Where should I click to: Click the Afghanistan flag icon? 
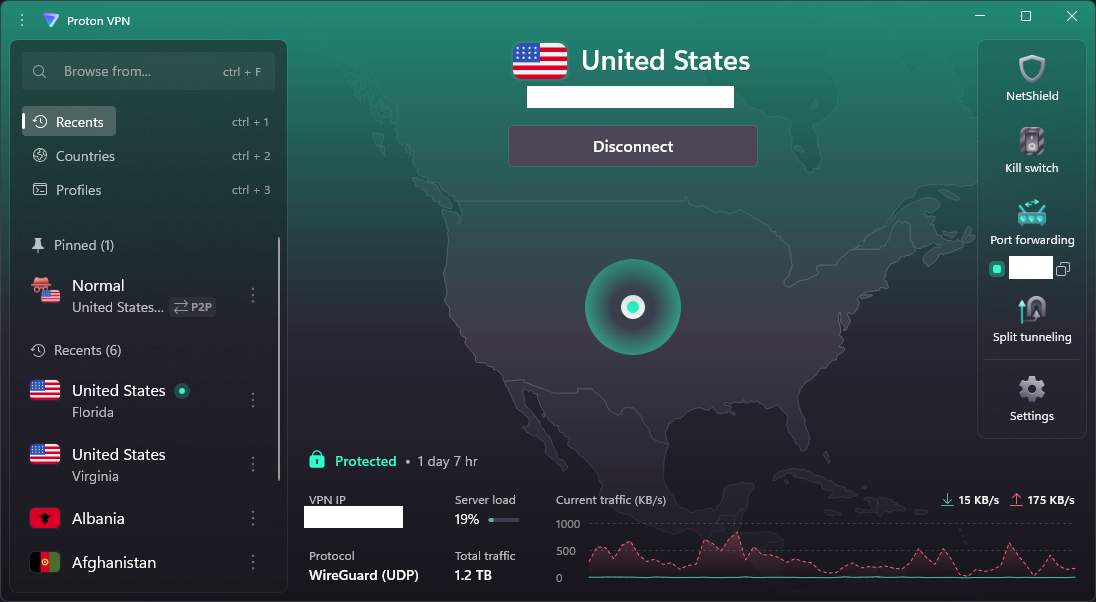pyautogui.click(x=45, y=562)
